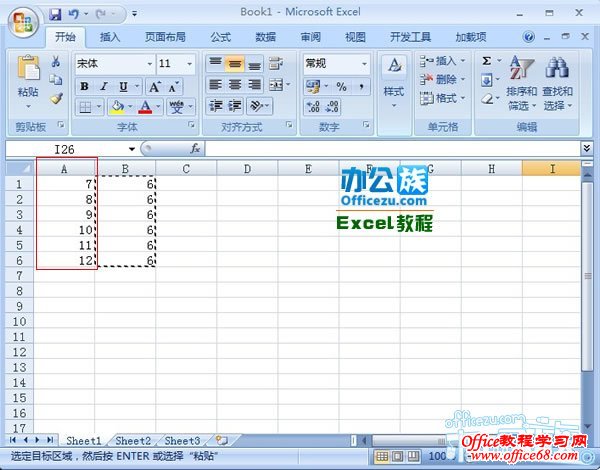The image size is (600, 470).
Task: Open Sort and Filter (排序和筛选)
Action: click(x=521, y=82)
